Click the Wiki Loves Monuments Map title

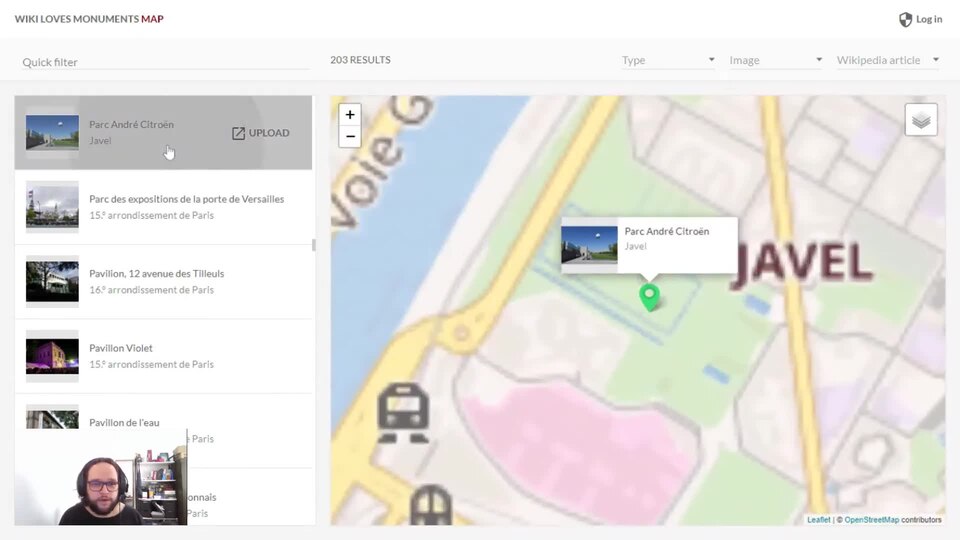click(x=89, y=19)
